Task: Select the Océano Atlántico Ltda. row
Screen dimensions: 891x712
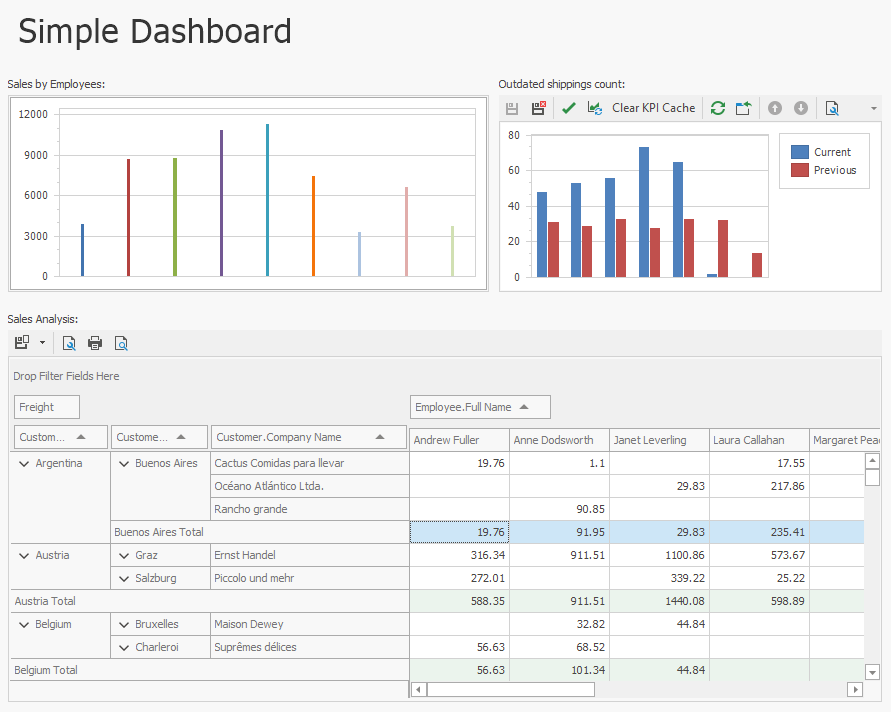Action: click(x=310, y=486)
